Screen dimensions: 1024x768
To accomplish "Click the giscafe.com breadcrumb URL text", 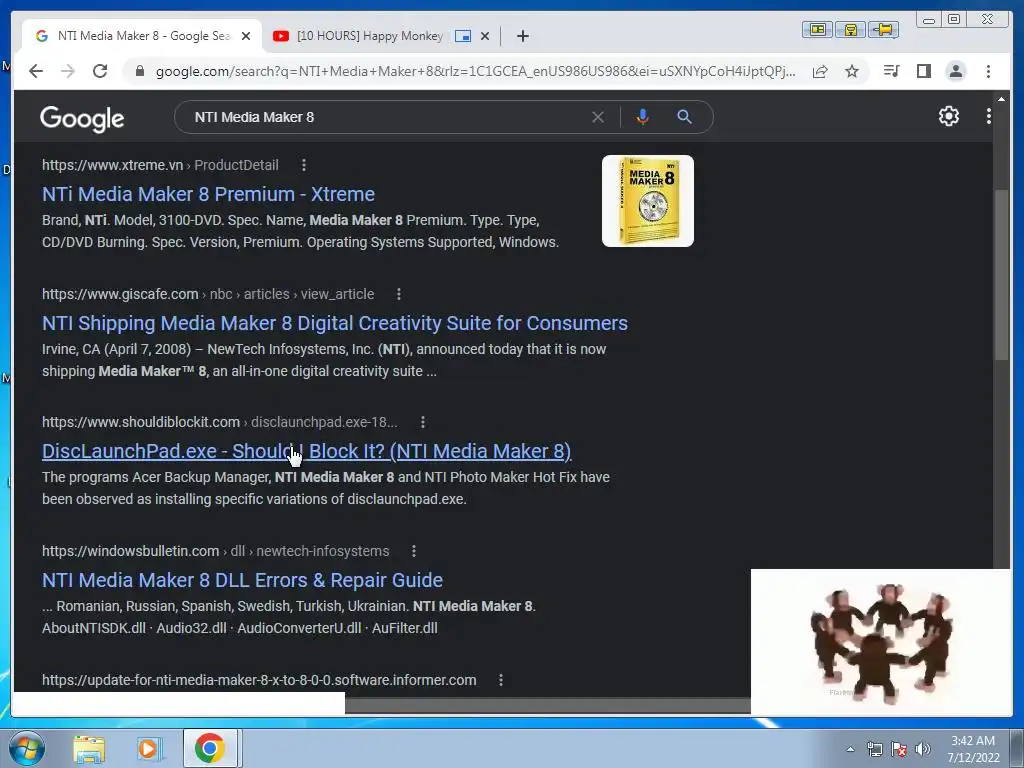I will pyautogui.click(x=208, y=294).
